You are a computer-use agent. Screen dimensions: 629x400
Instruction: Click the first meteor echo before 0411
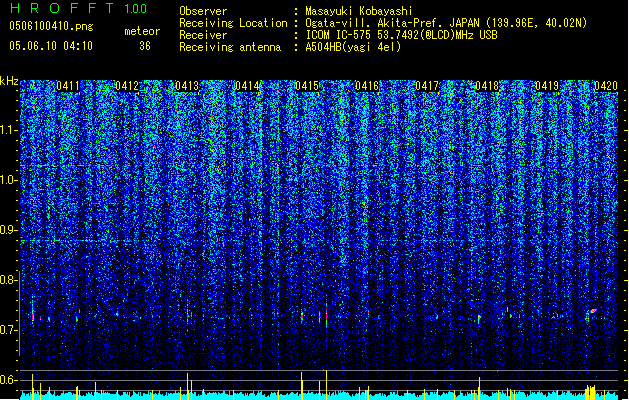click(33, 316)
